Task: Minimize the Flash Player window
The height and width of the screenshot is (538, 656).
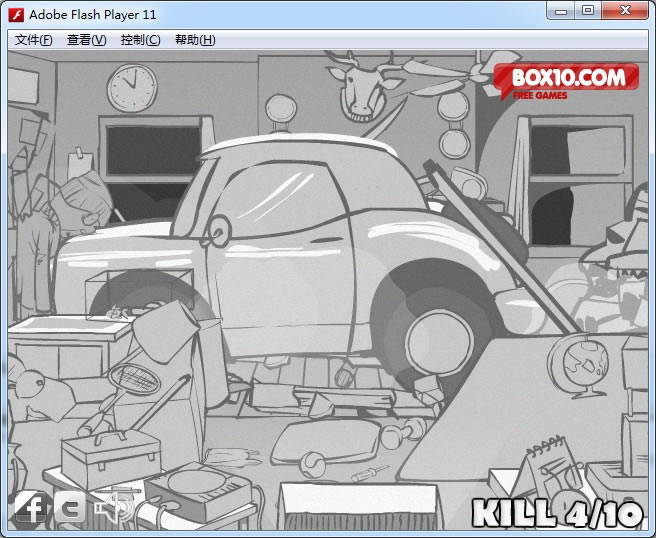Action: pyautogui.click(x=560, y=11)
